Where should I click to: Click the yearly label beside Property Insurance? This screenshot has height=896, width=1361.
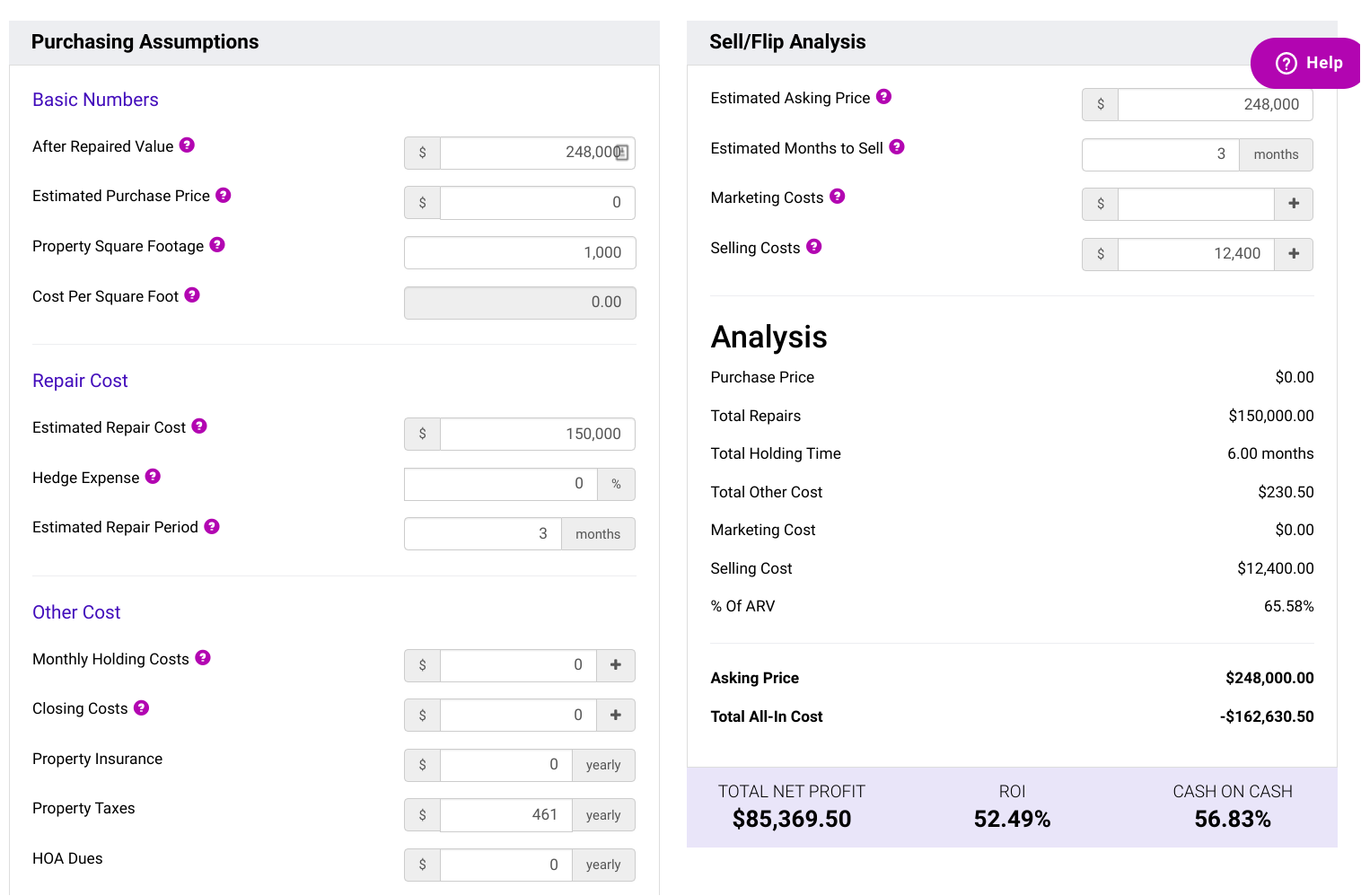point(603,765)
